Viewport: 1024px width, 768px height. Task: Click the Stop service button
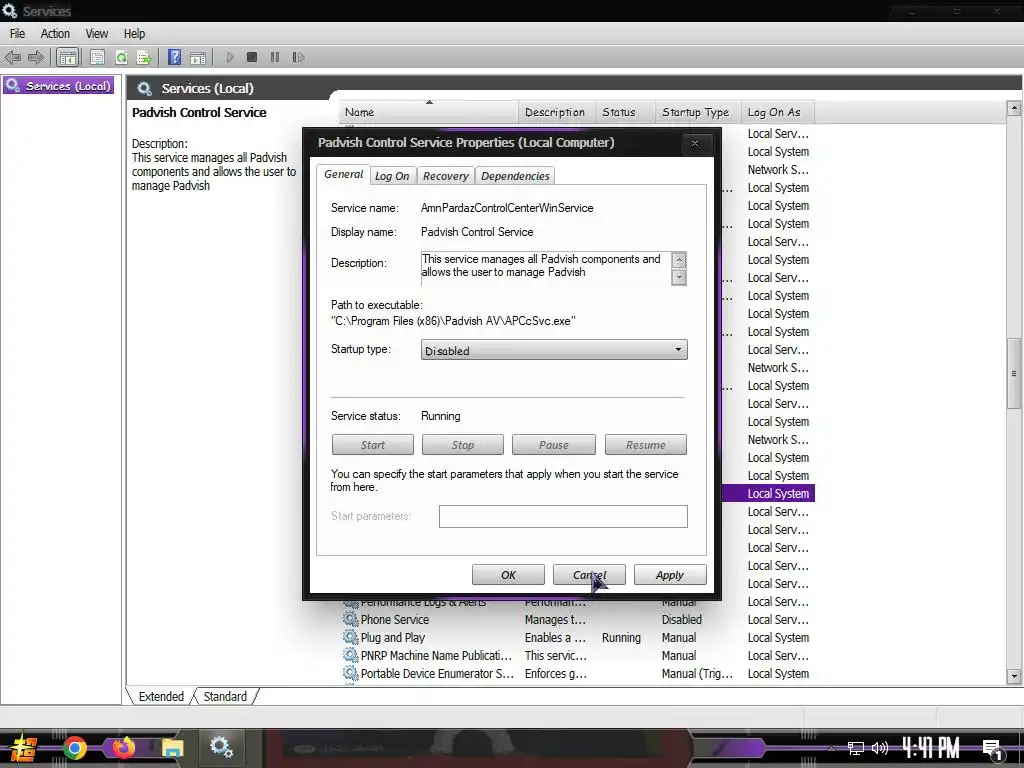463,445
